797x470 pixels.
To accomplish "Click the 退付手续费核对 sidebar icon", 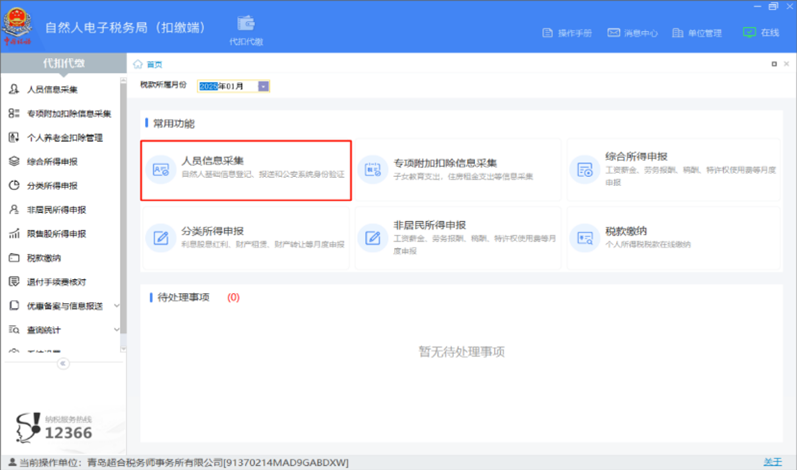I will [x=14, y=281].
